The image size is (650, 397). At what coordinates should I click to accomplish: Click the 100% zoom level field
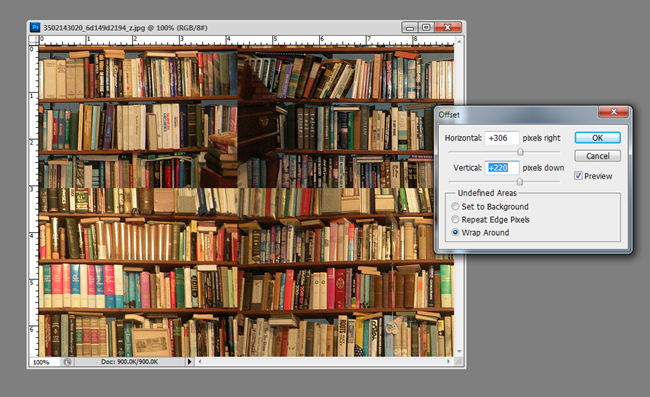(45, 362)
